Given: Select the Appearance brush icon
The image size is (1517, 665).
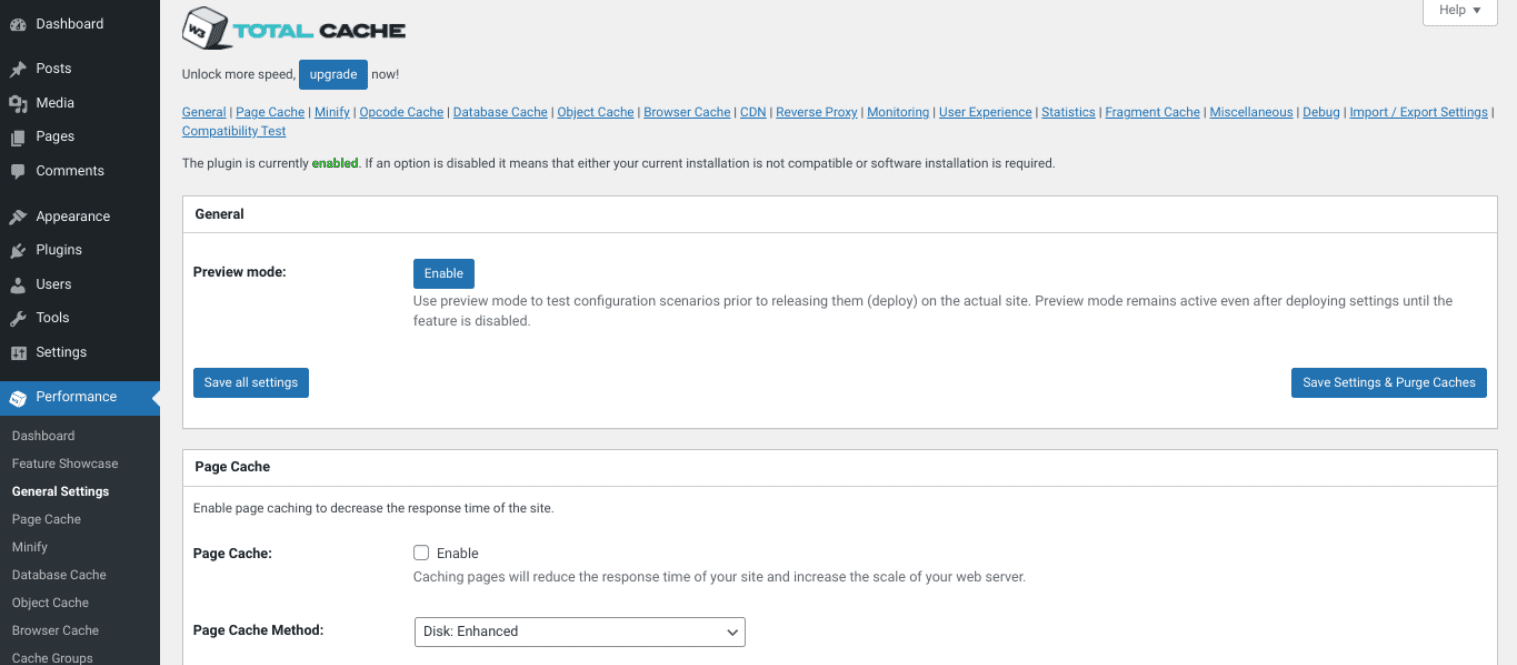Looking at the screenshot, I should [18, 216].
